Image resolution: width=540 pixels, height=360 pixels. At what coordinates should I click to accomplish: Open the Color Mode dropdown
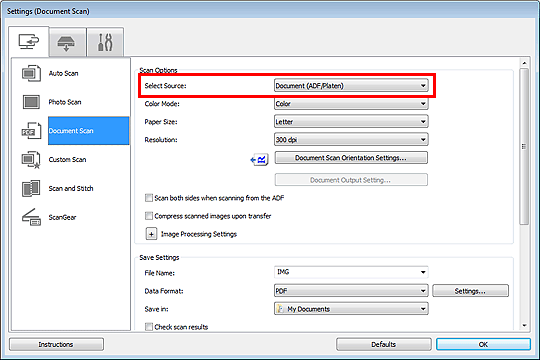click(351, 104)
